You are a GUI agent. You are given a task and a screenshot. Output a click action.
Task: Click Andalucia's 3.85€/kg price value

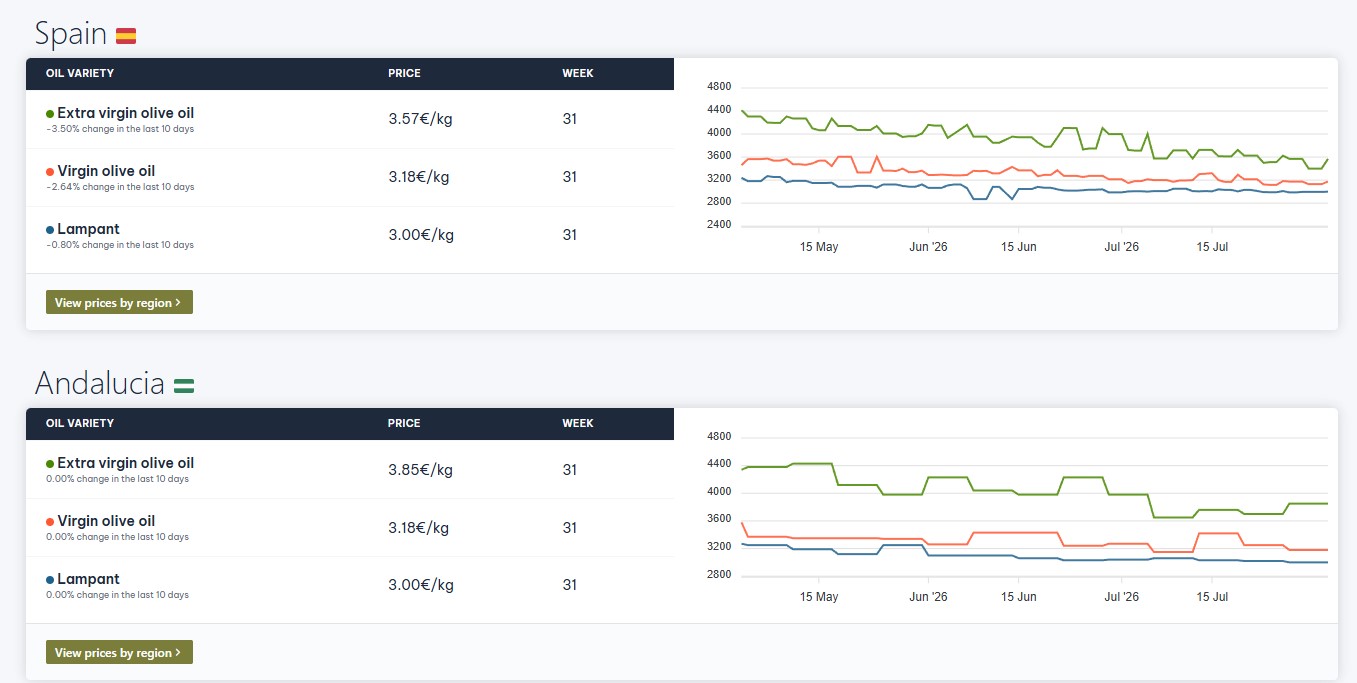(420, 470)
